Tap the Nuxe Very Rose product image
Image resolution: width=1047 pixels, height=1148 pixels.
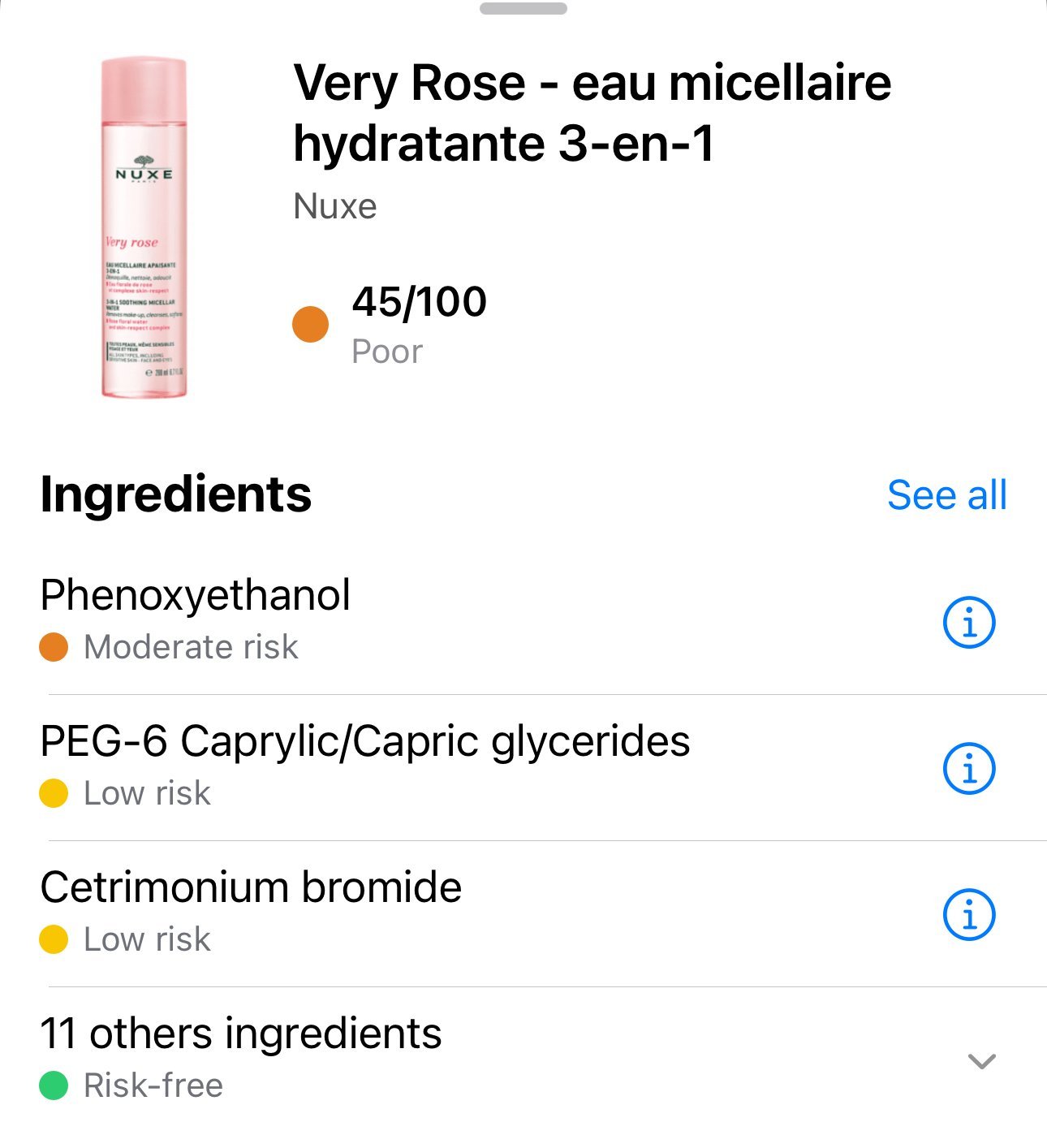coord(144,227)
